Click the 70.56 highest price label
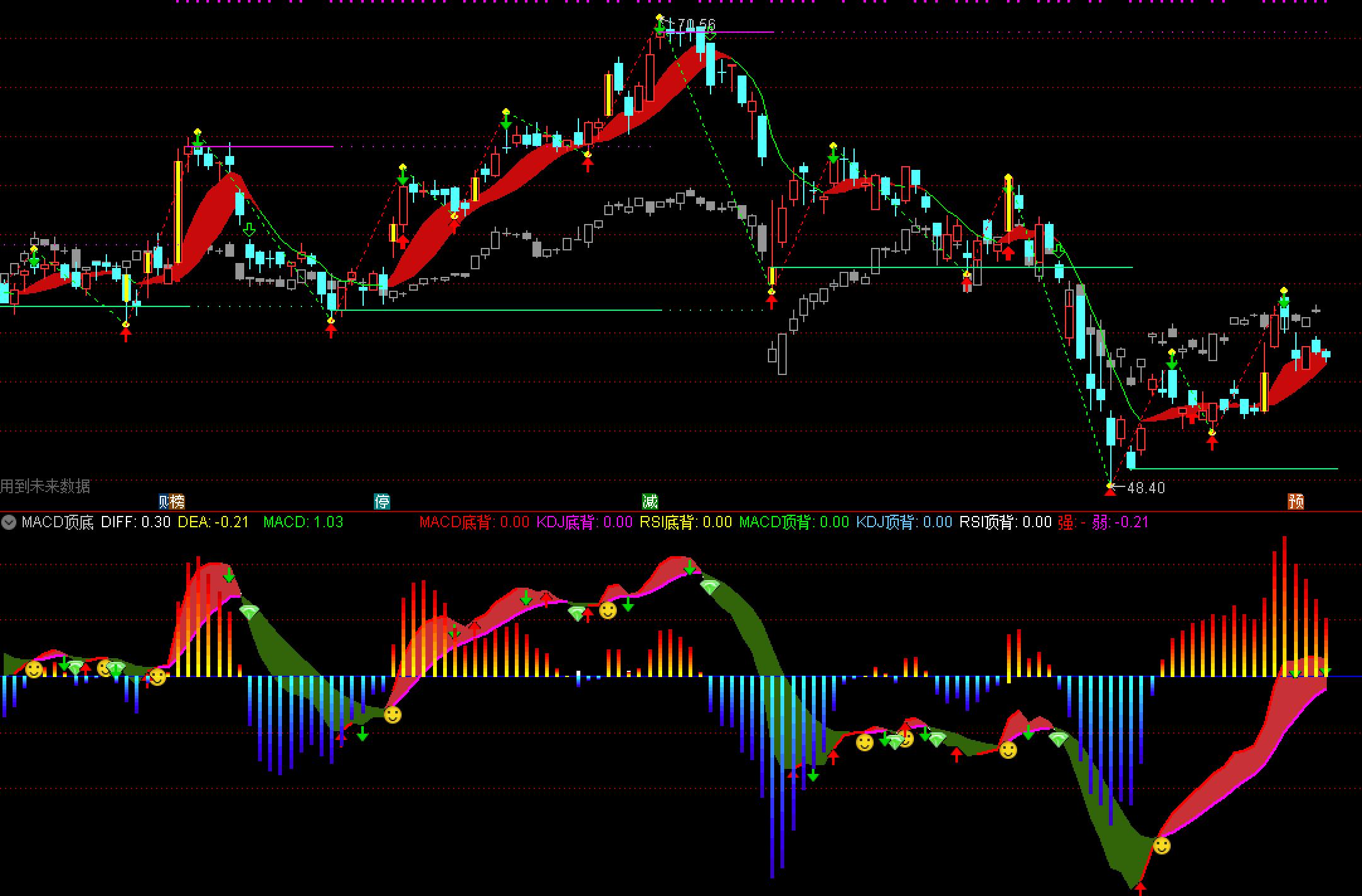1362x896 pixels. [696, 25]
